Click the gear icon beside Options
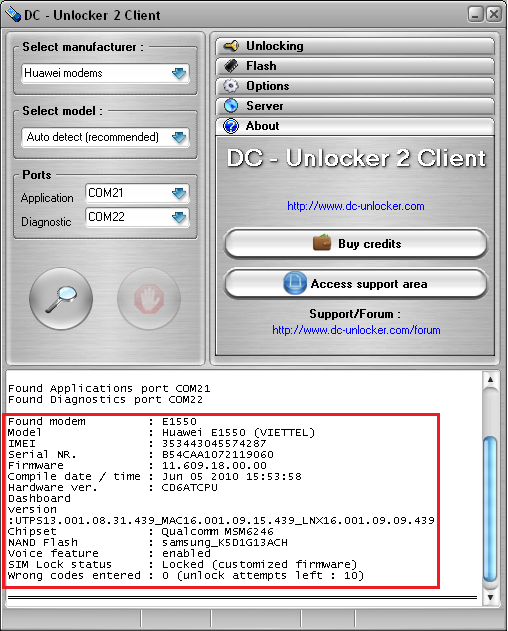Screen dimensions: 508x631 click(x=231, y=86)
